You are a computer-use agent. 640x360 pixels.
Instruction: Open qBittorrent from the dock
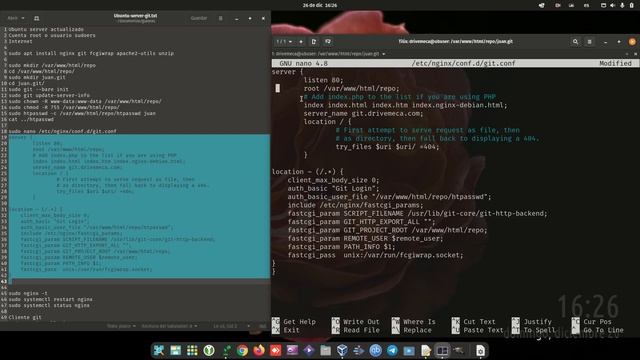pos(376,351)
